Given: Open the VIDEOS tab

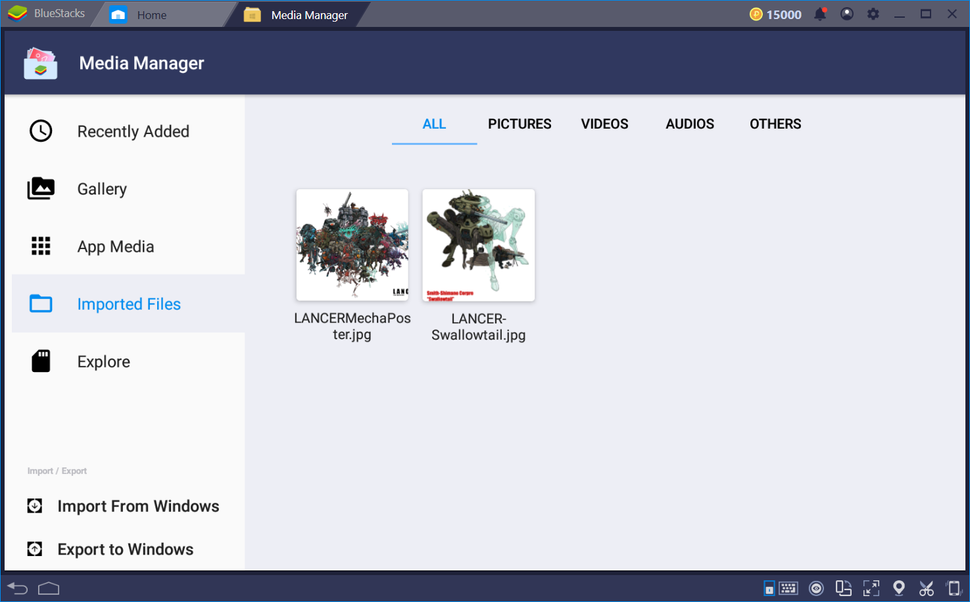Looking at the screenshot, I should point(604,124).
